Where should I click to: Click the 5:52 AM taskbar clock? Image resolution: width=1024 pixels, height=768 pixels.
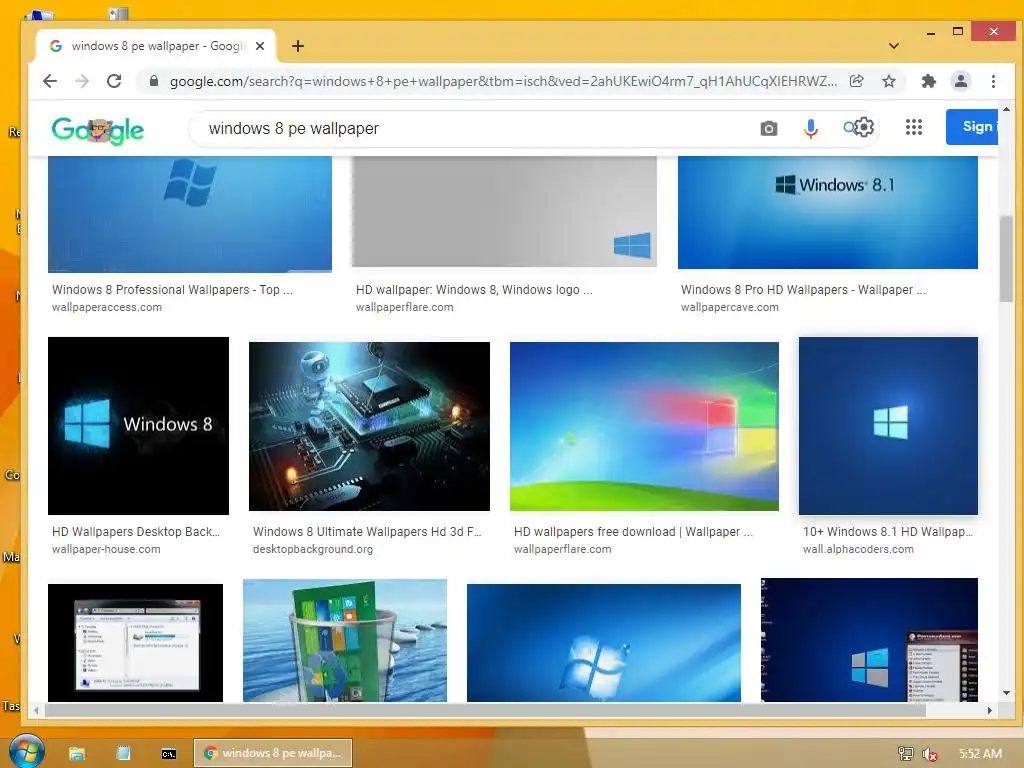[x=980, y=754]
